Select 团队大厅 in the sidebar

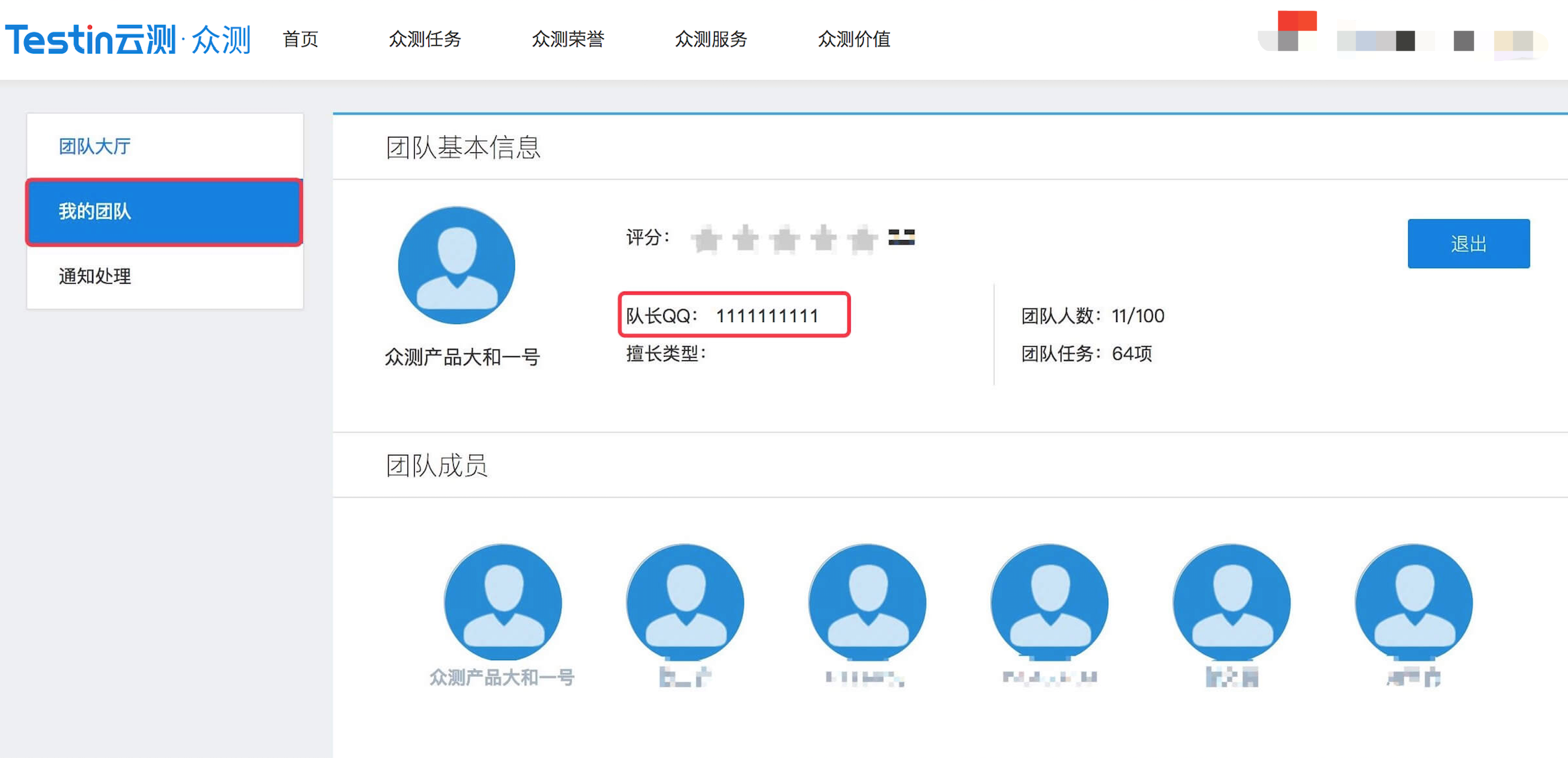[95, 146]
